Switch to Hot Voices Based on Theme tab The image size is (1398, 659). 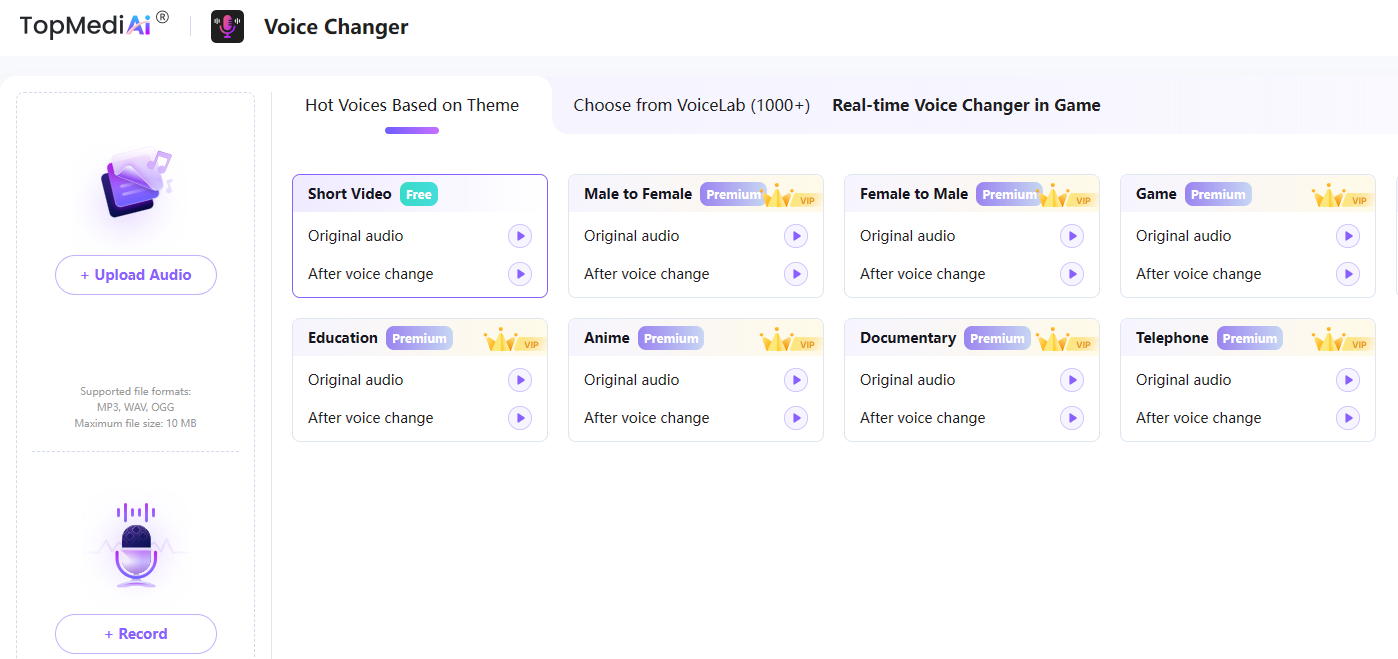point(412,105)
